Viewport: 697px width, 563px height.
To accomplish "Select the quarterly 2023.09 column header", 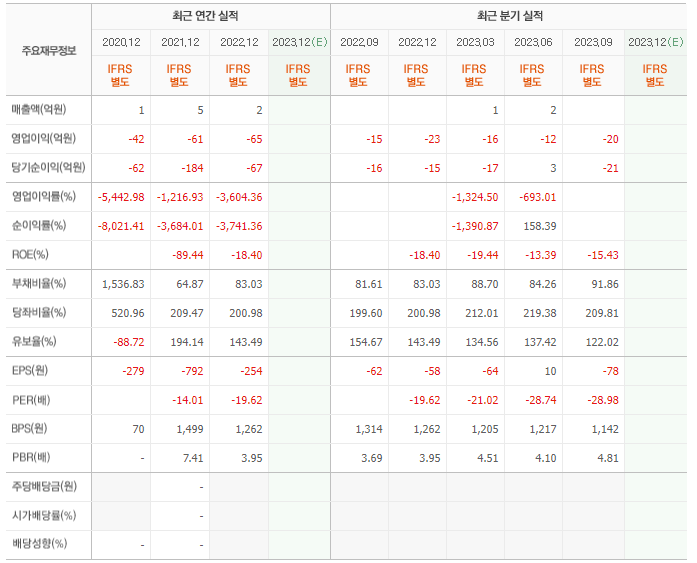I will [x=593, y=42].
